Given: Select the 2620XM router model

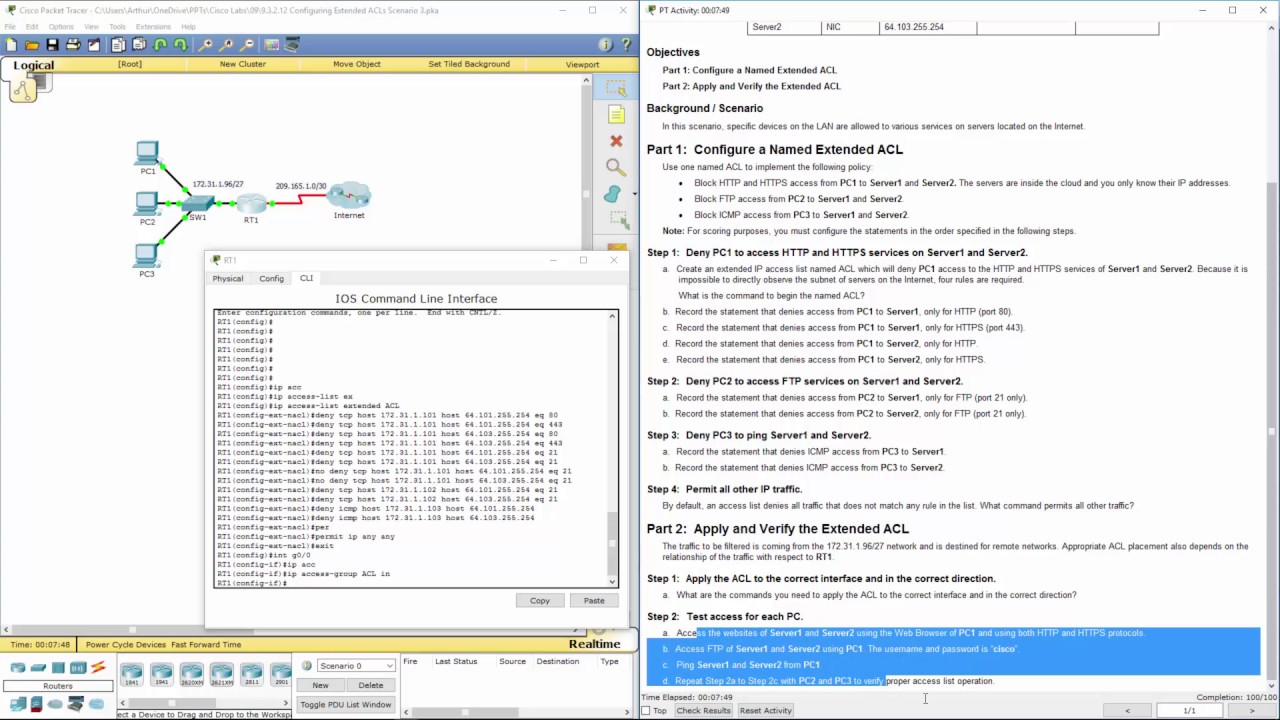Looking at the screenshot, I should 191,674.
